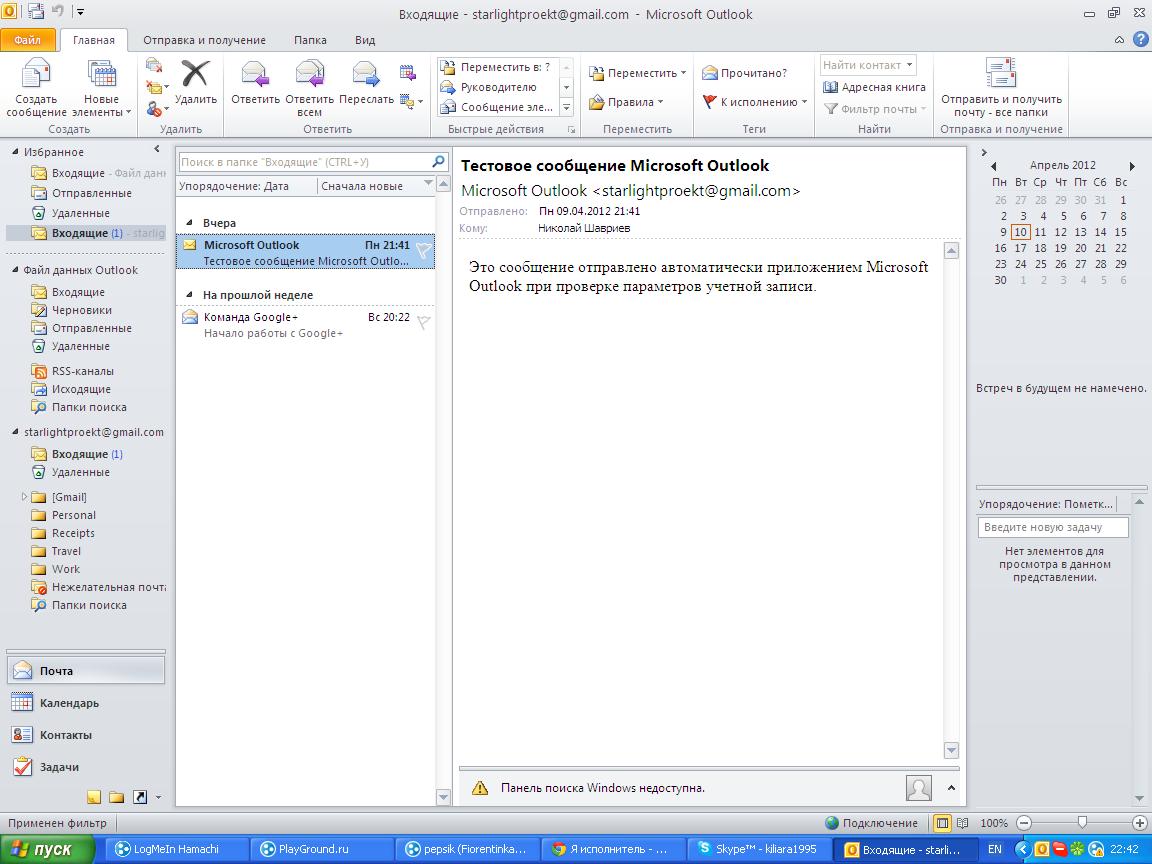Open the Новые элементы icon menu
1152x864 pixels.
click(101, 75)
